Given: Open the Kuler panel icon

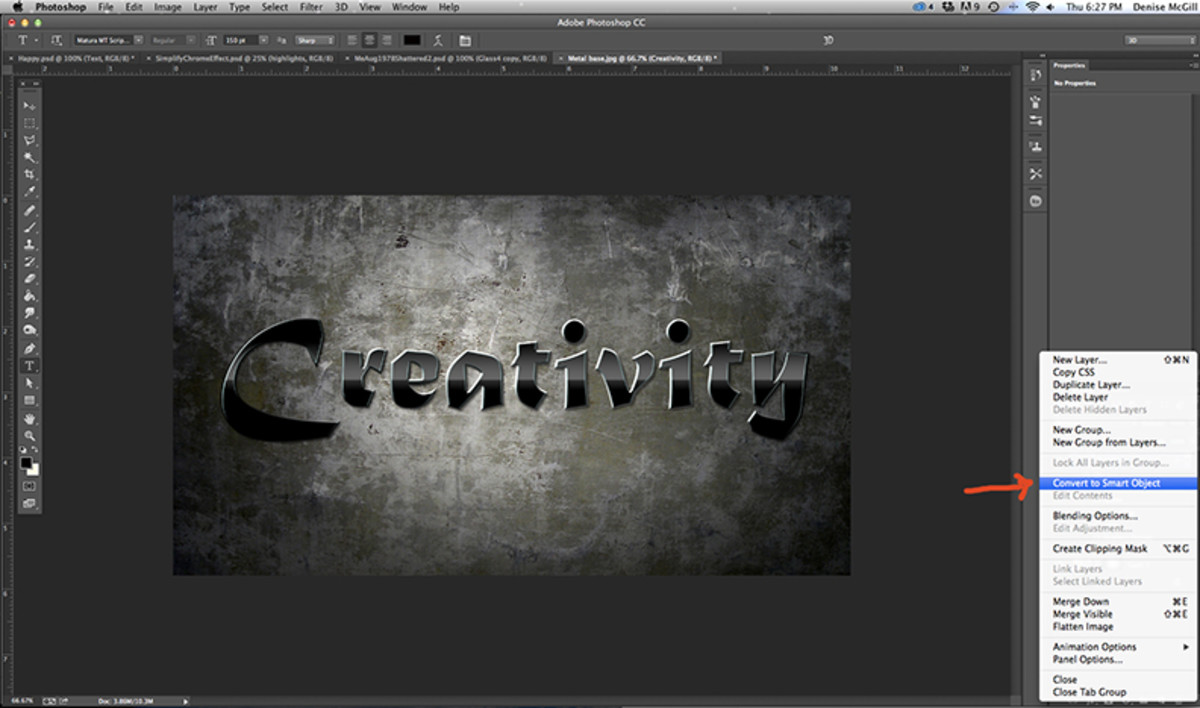Looking at the screenshot, I should pos(1035,200).
